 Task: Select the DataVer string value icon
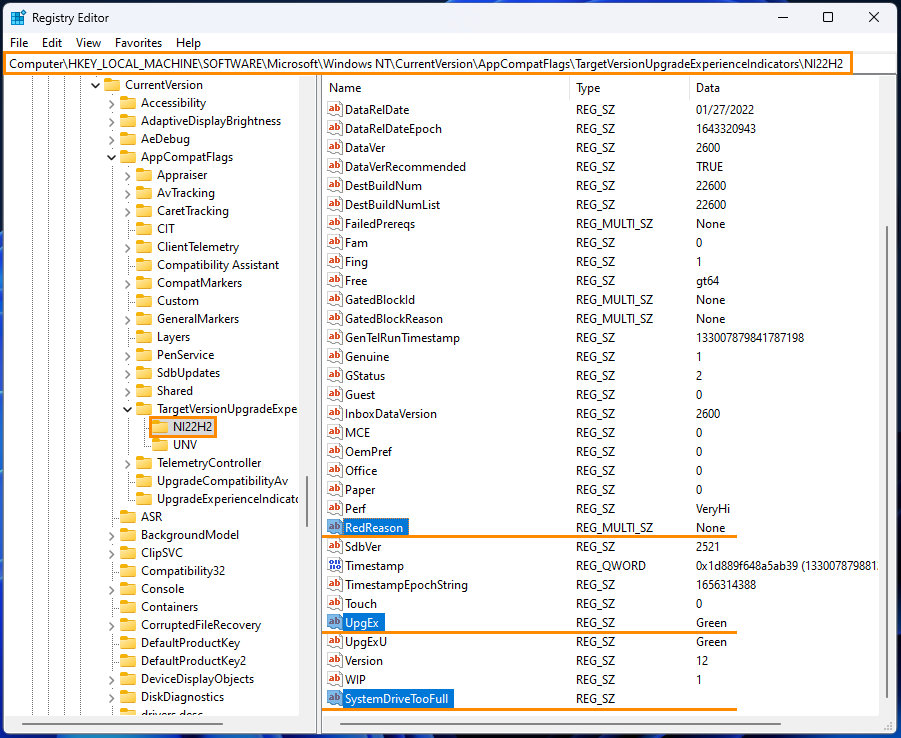pos(334,147)
